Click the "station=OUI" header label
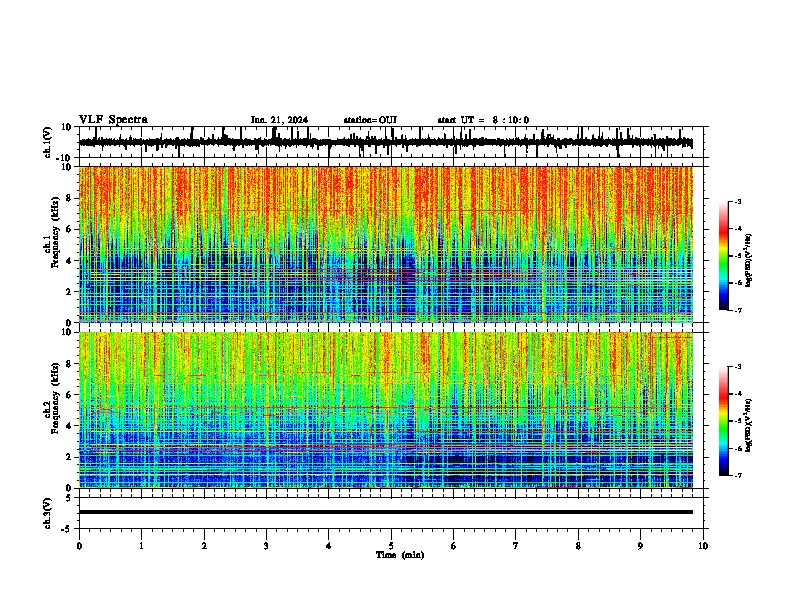The width and height of the screenshot is (792, 612). point(370,120)
